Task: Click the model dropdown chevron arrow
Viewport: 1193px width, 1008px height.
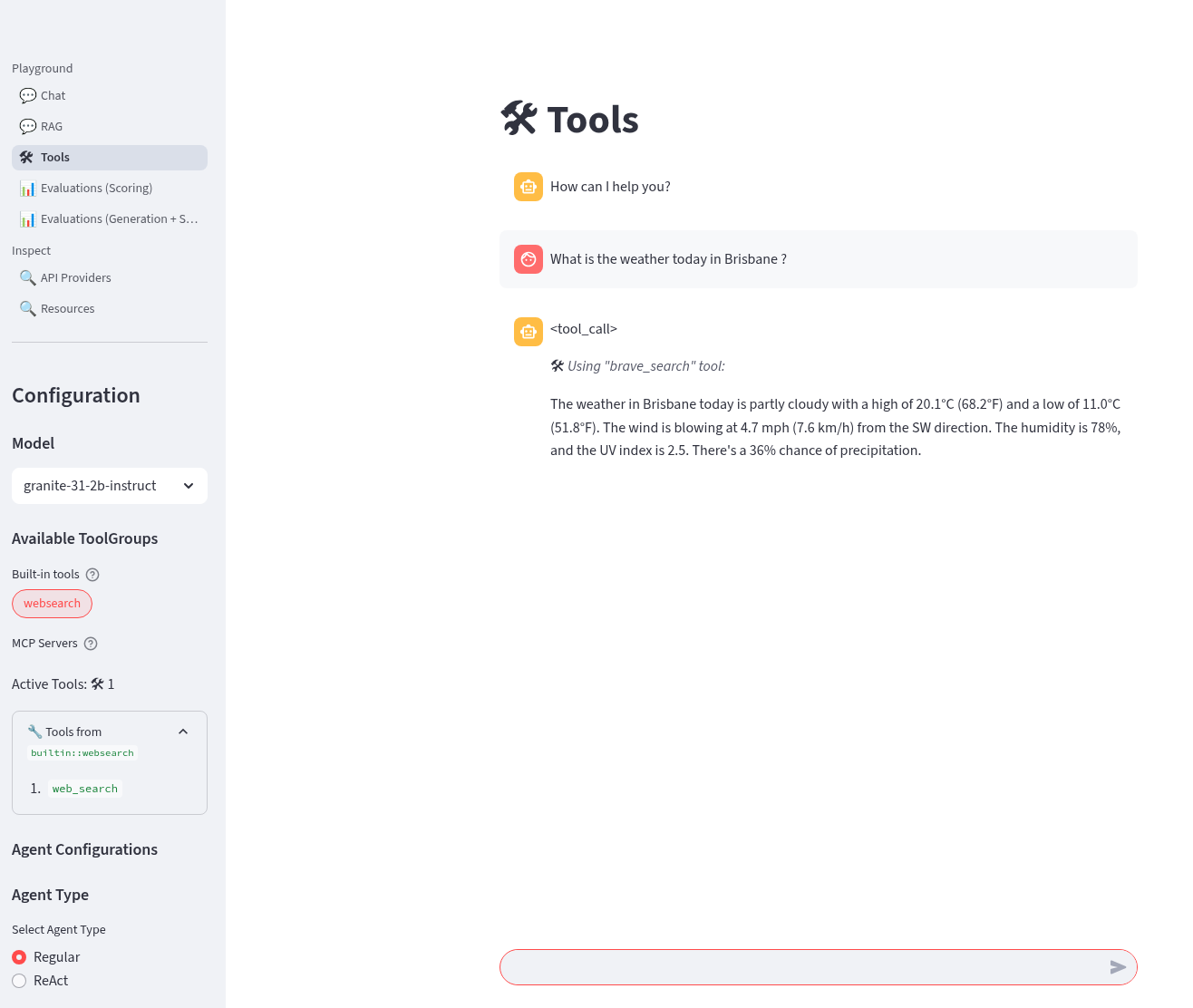Action: (x=189, y=486)
